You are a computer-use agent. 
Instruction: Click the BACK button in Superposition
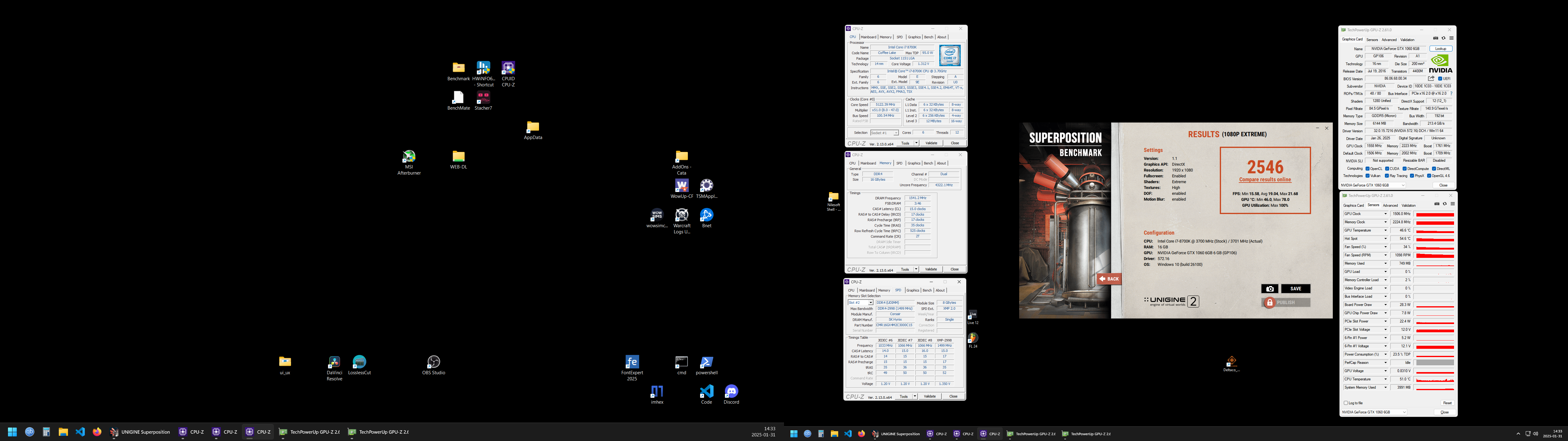tap(1110, 279)
